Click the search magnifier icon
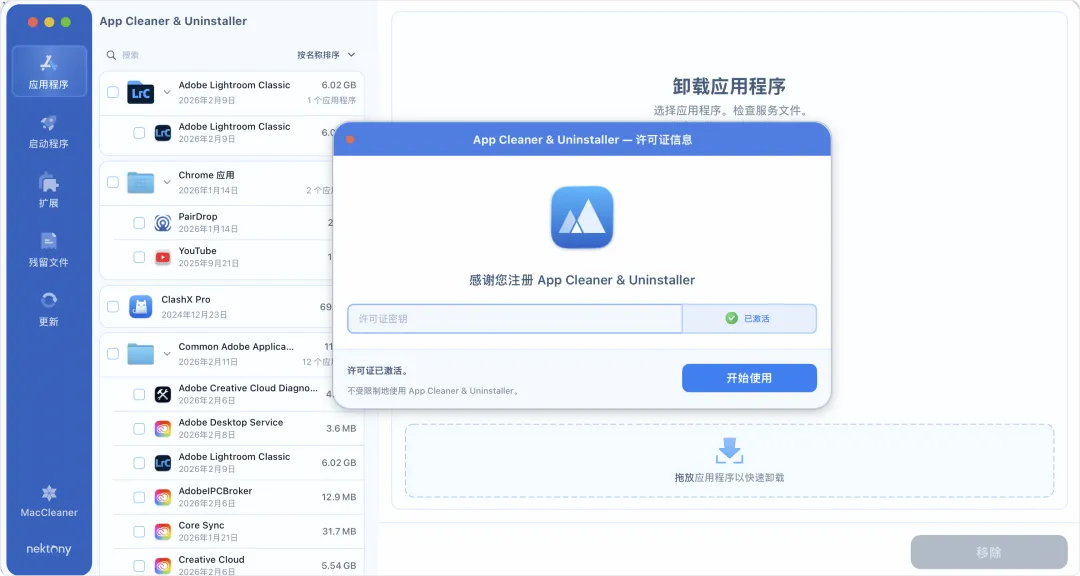Screen dimensions: 1080x576 pos(111,55)
